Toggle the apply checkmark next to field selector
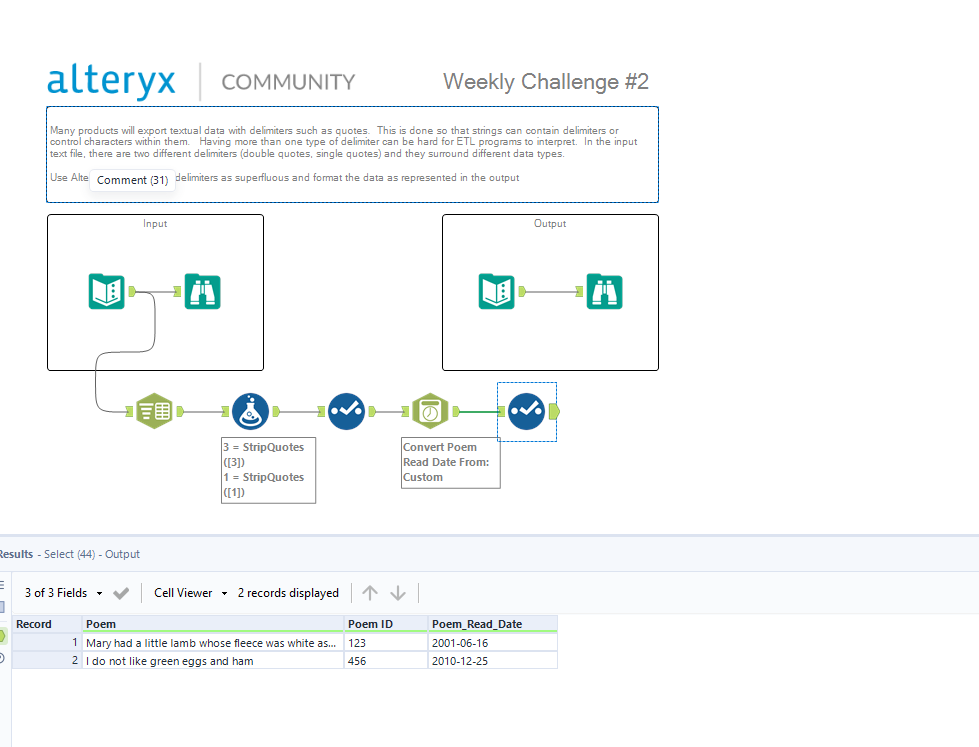This screenshot has width=979, height=747. coord(121,592)
